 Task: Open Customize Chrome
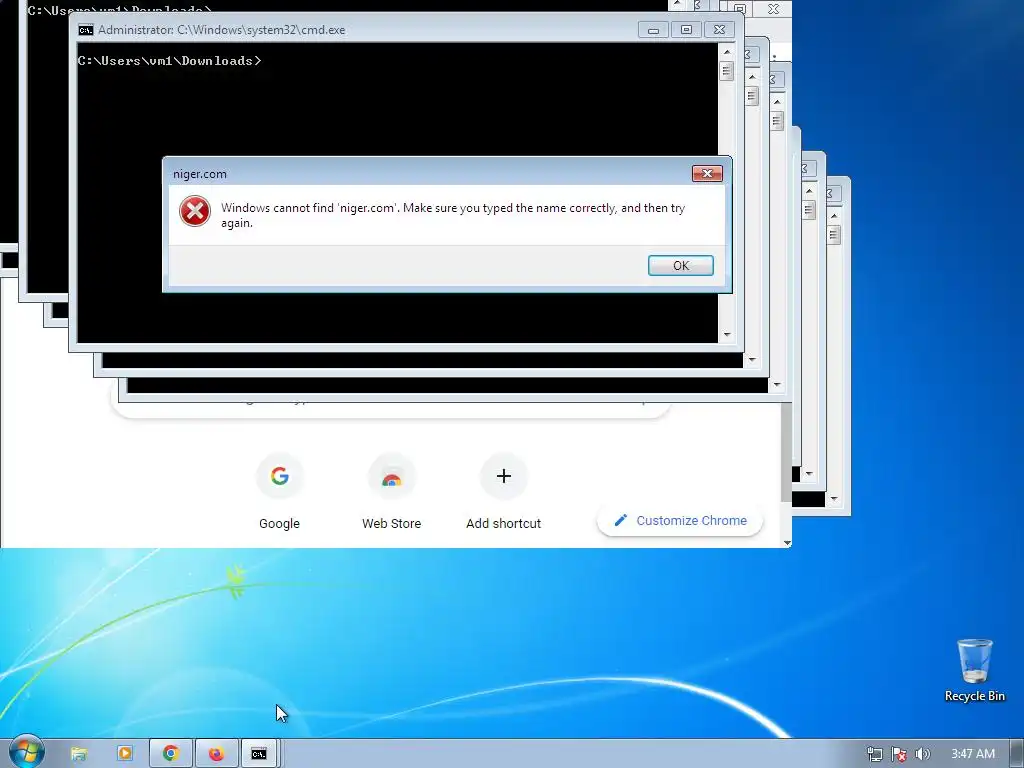680,520
